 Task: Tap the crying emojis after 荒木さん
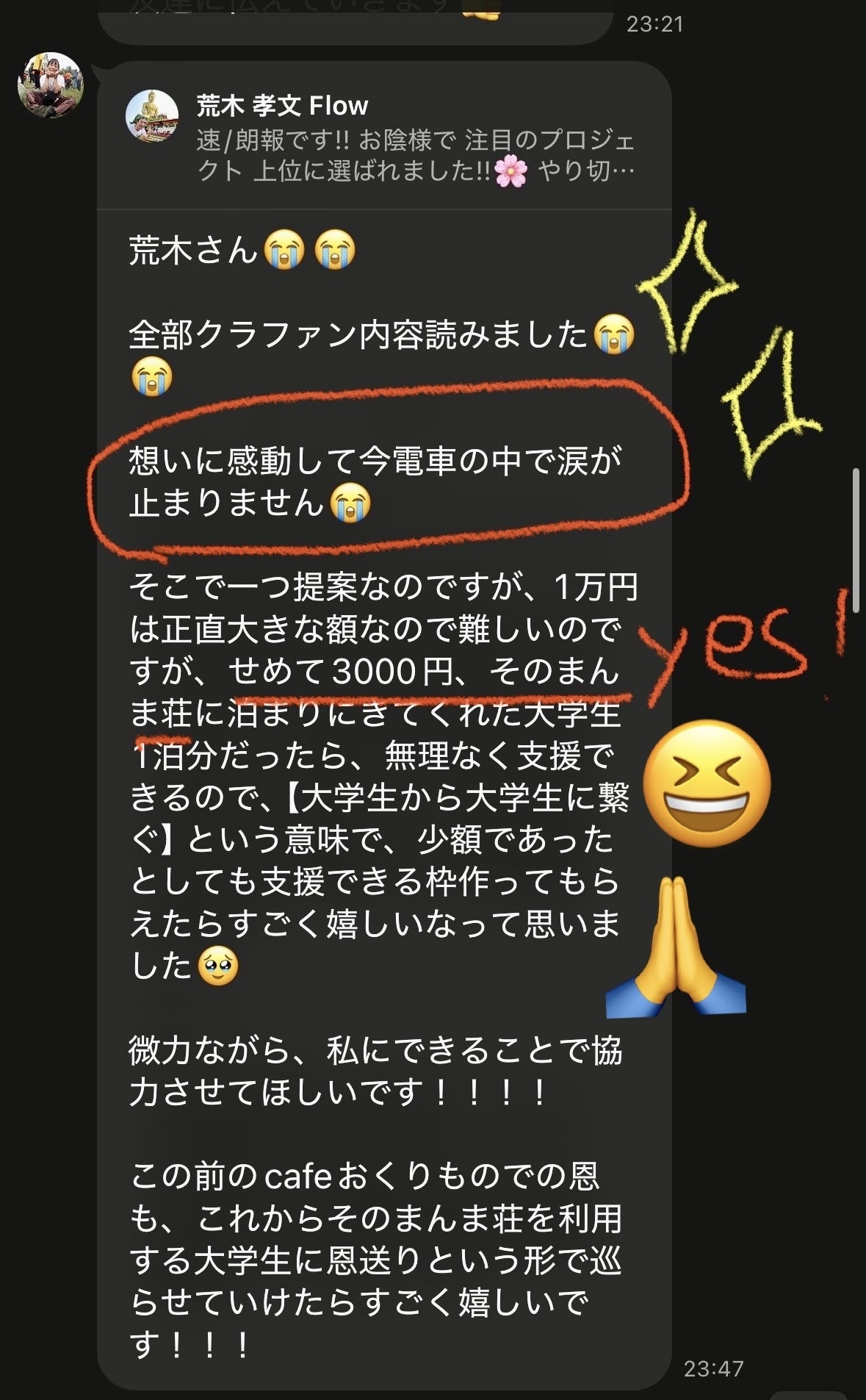[x=310, y=251]
